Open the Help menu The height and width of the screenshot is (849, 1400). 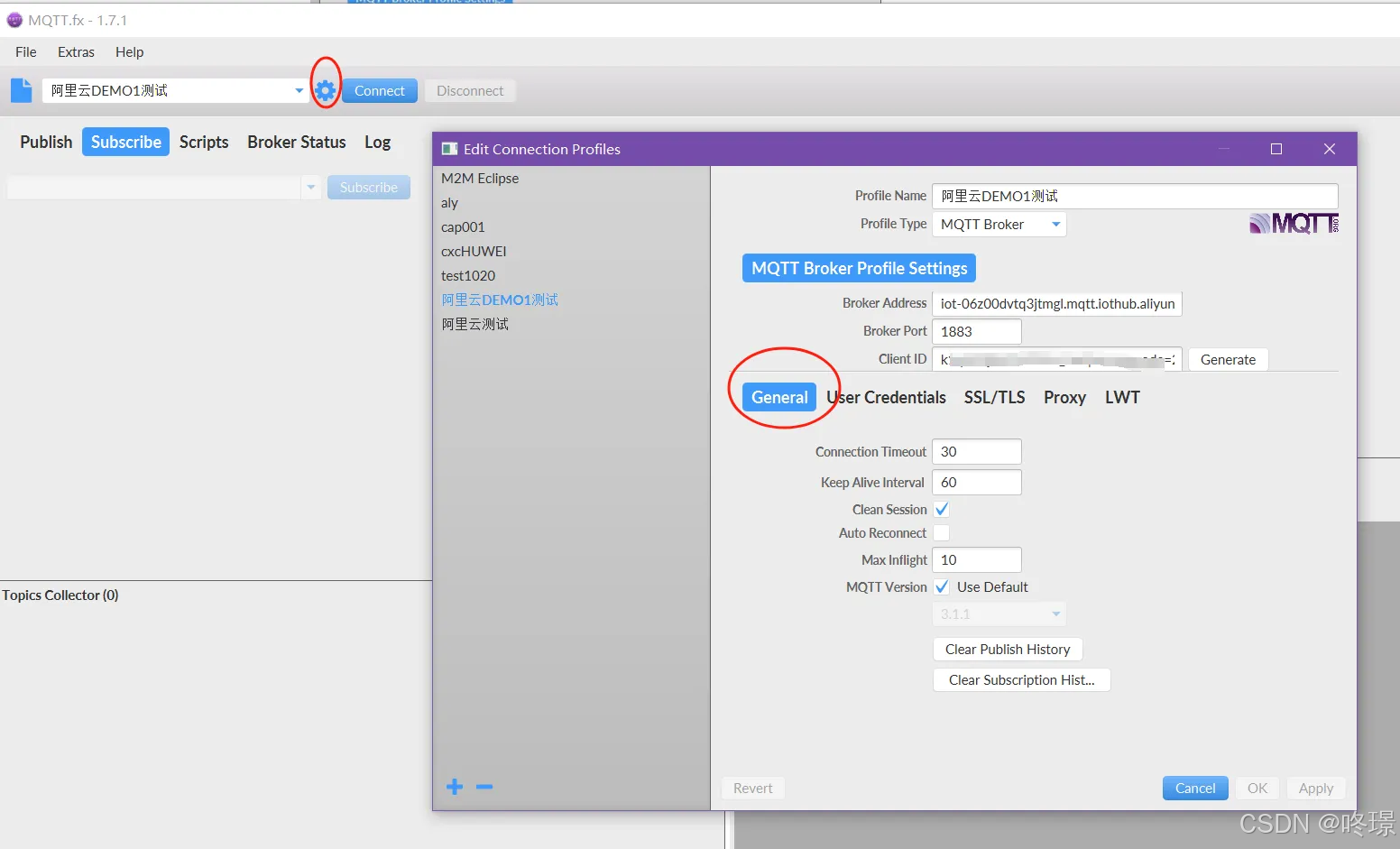(x=129, y=52)
